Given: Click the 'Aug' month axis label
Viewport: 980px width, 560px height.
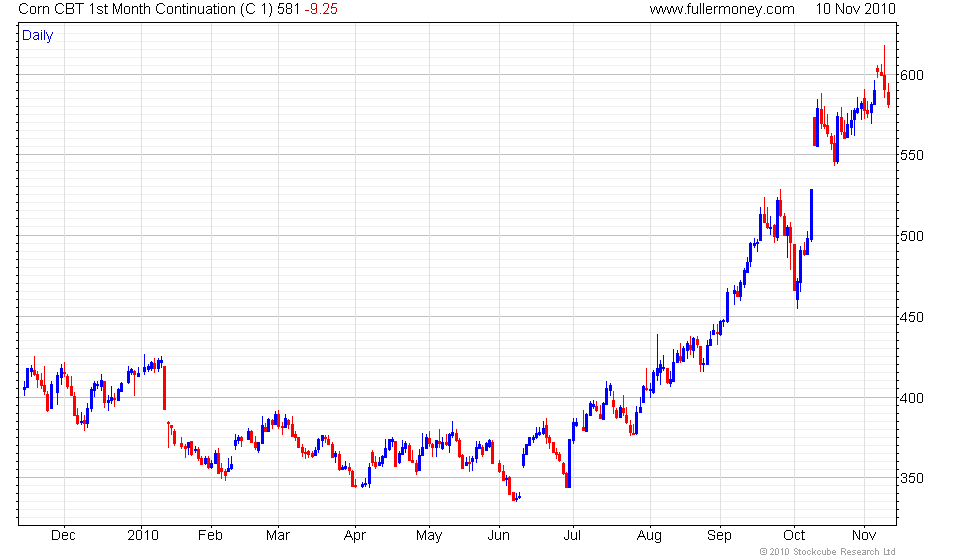Looking at the screenshot, I should [x=649, y=536].
